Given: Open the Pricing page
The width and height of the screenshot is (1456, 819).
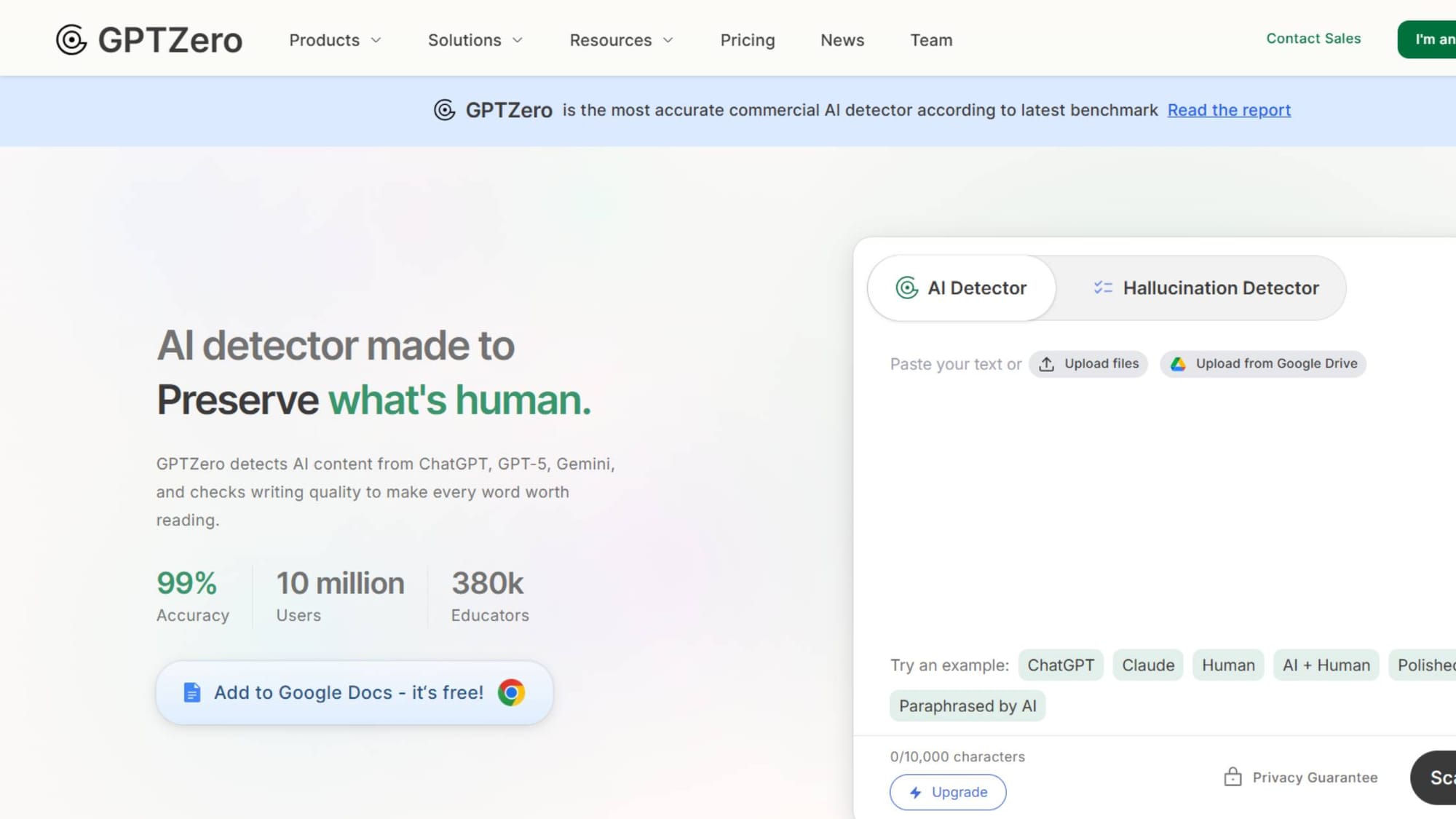Looking at the screenshot, I should [748, 40].
